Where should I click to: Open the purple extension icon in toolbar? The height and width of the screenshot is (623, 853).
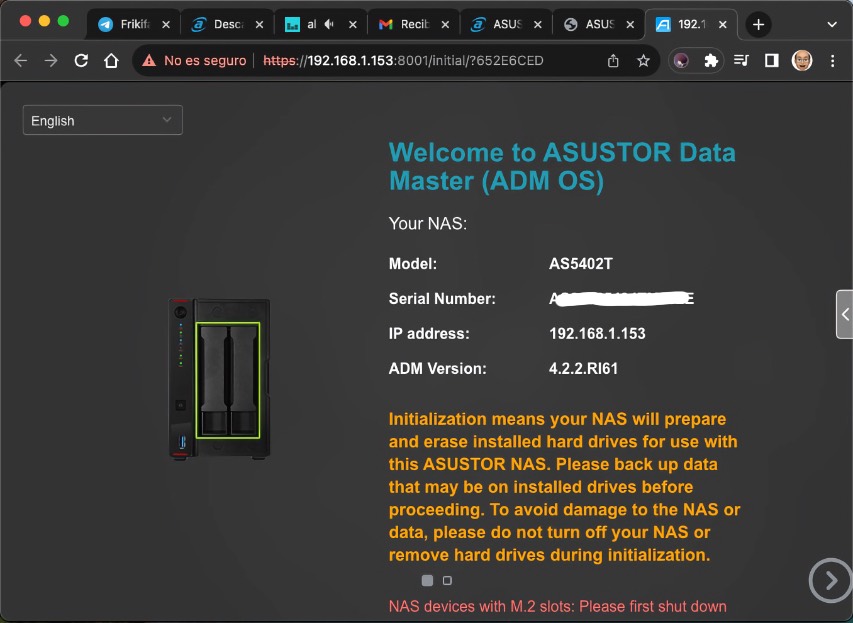(681, 60)
